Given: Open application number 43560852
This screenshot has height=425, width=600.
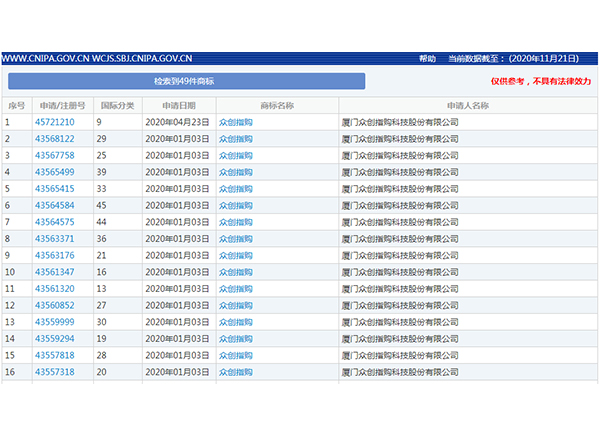Looking at the screenshot, I should [55, 305].
